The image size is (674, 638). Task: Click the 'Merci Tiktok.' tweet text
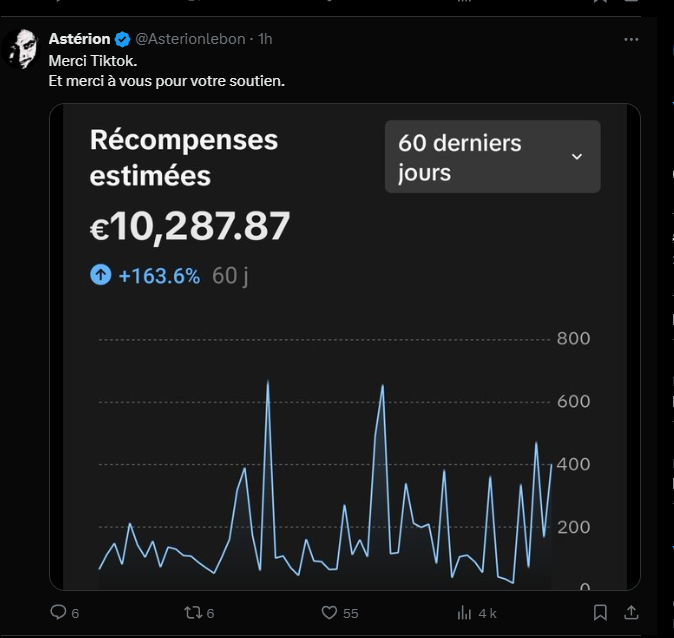[93, 61]
